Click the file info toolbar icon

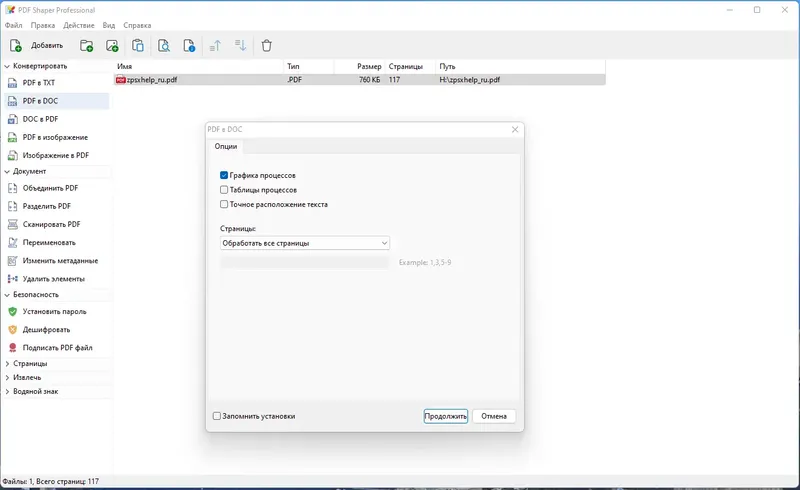tap(189, 45)
